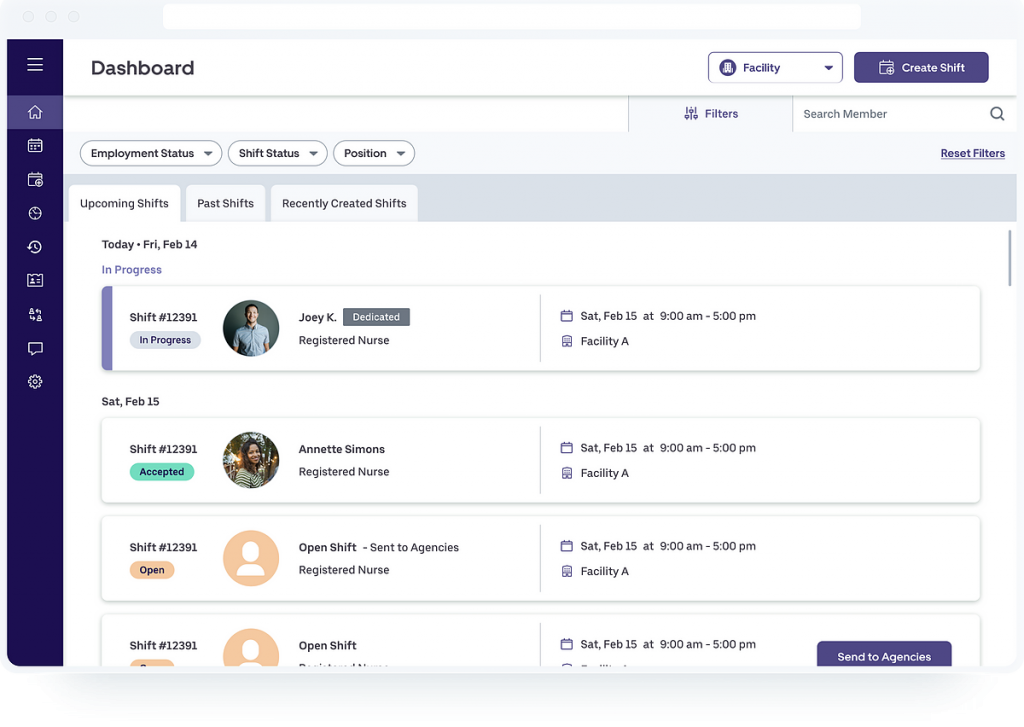Open the member ID card icon in sidebar
The height and width of the screenshot is (727, 1024).
35,280
